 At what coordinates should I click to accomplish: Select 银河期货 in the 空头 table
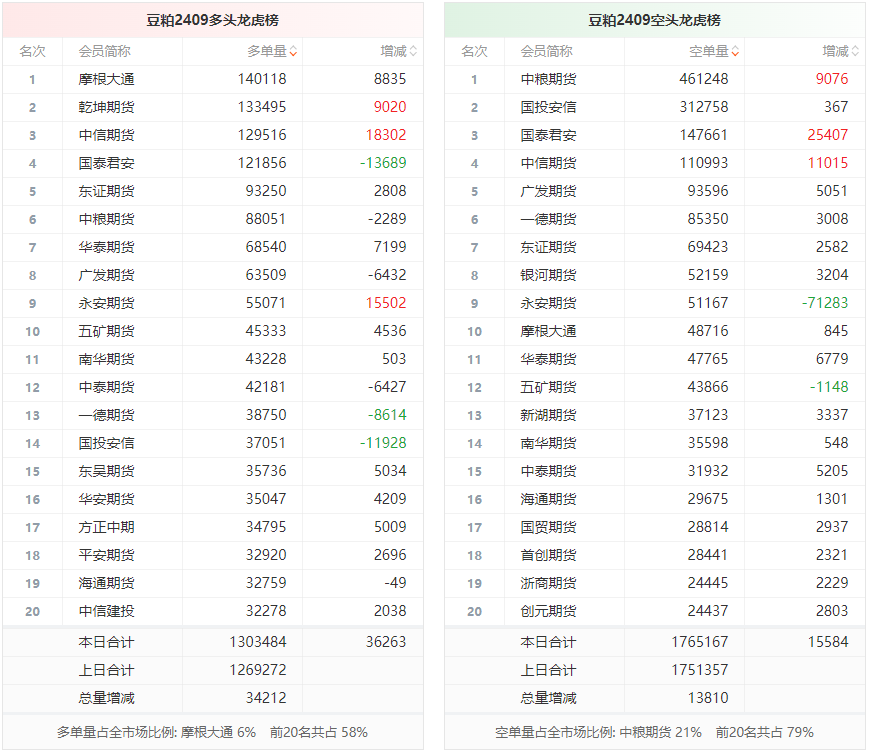[548, 275]
